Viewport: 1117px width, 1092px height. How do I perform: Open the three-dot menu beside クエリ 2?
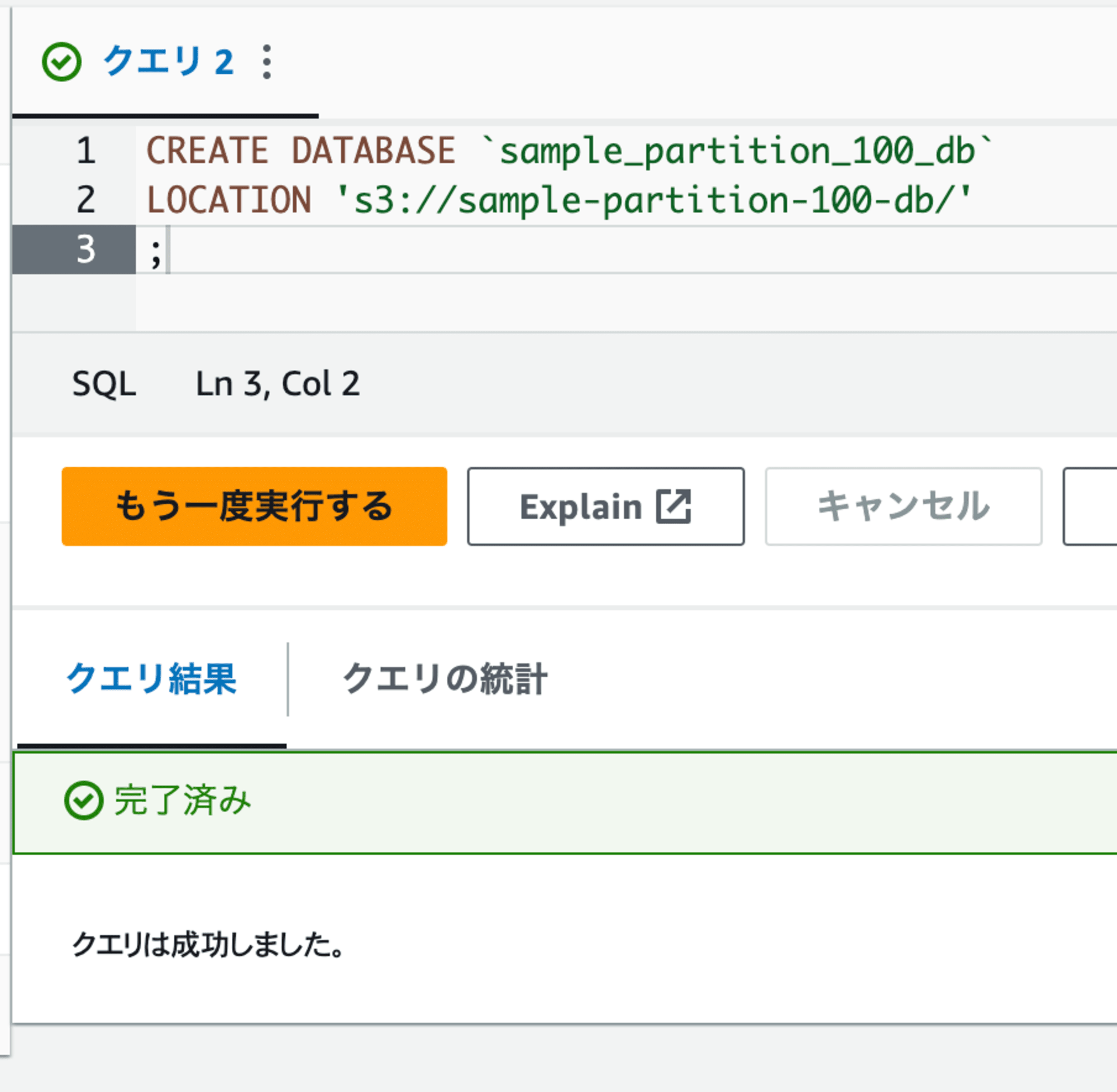tap(266, 61)
